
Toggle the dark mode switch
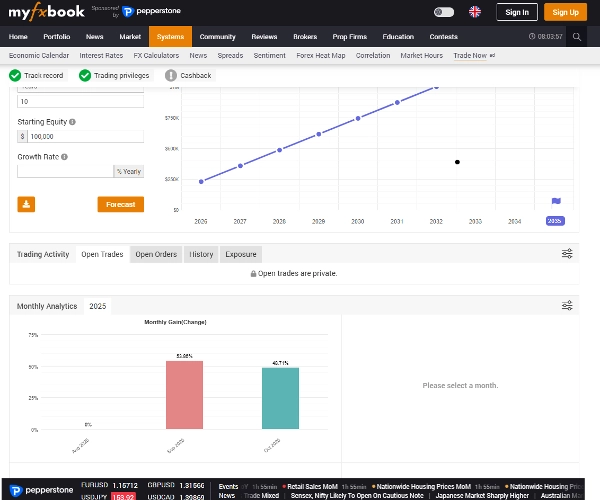[x=444, y=12]
